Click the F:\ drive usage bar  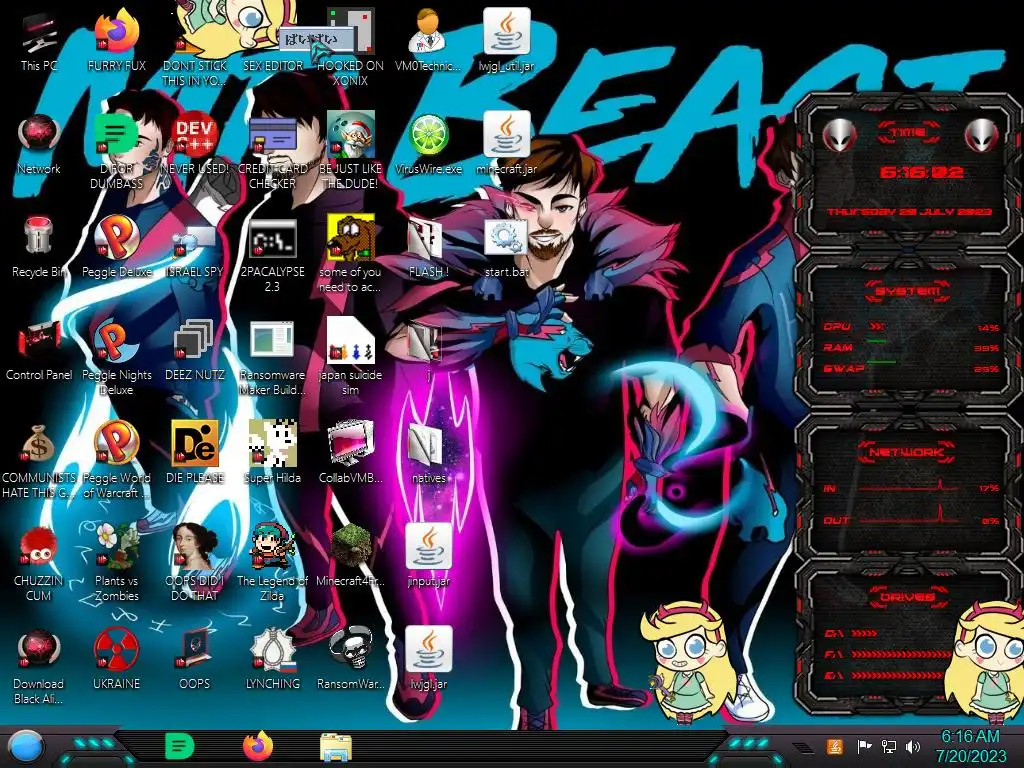tap(901, 654)
